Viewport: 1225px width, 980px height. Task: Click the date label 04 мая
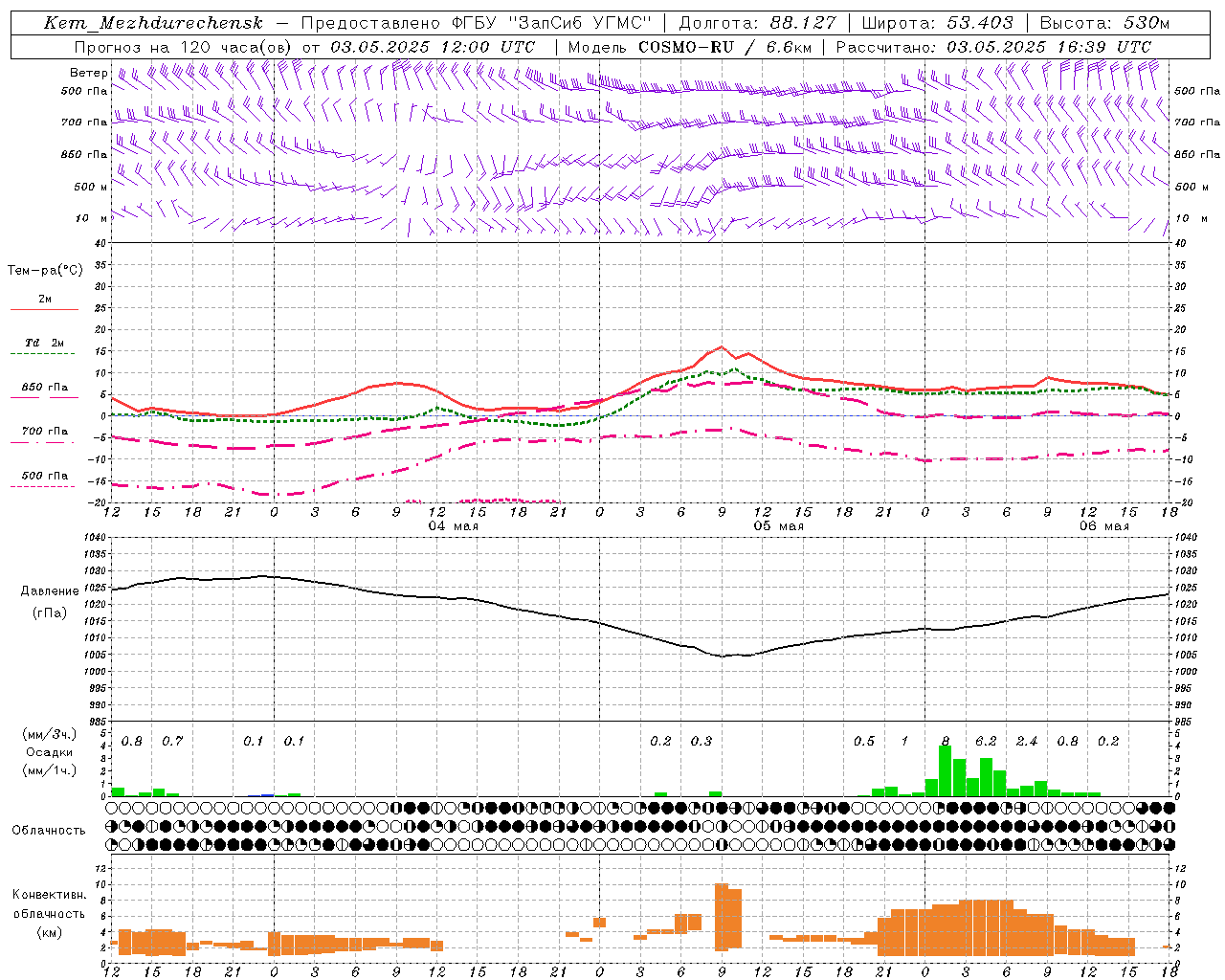point(454,526)
